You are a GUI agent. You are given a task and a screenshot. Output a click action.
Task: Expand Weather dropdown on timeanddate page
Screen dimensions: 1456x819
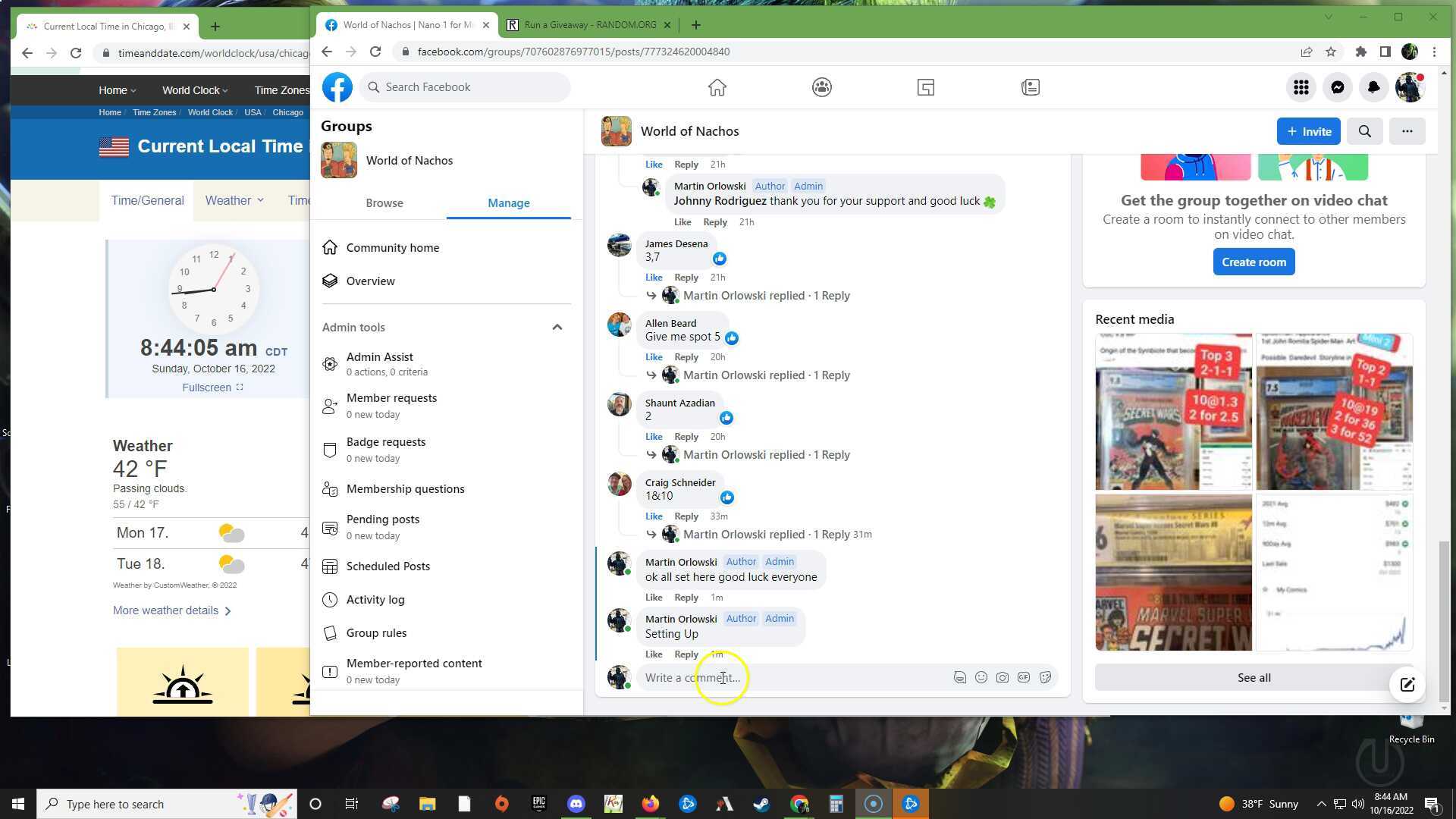coord(234,200)
